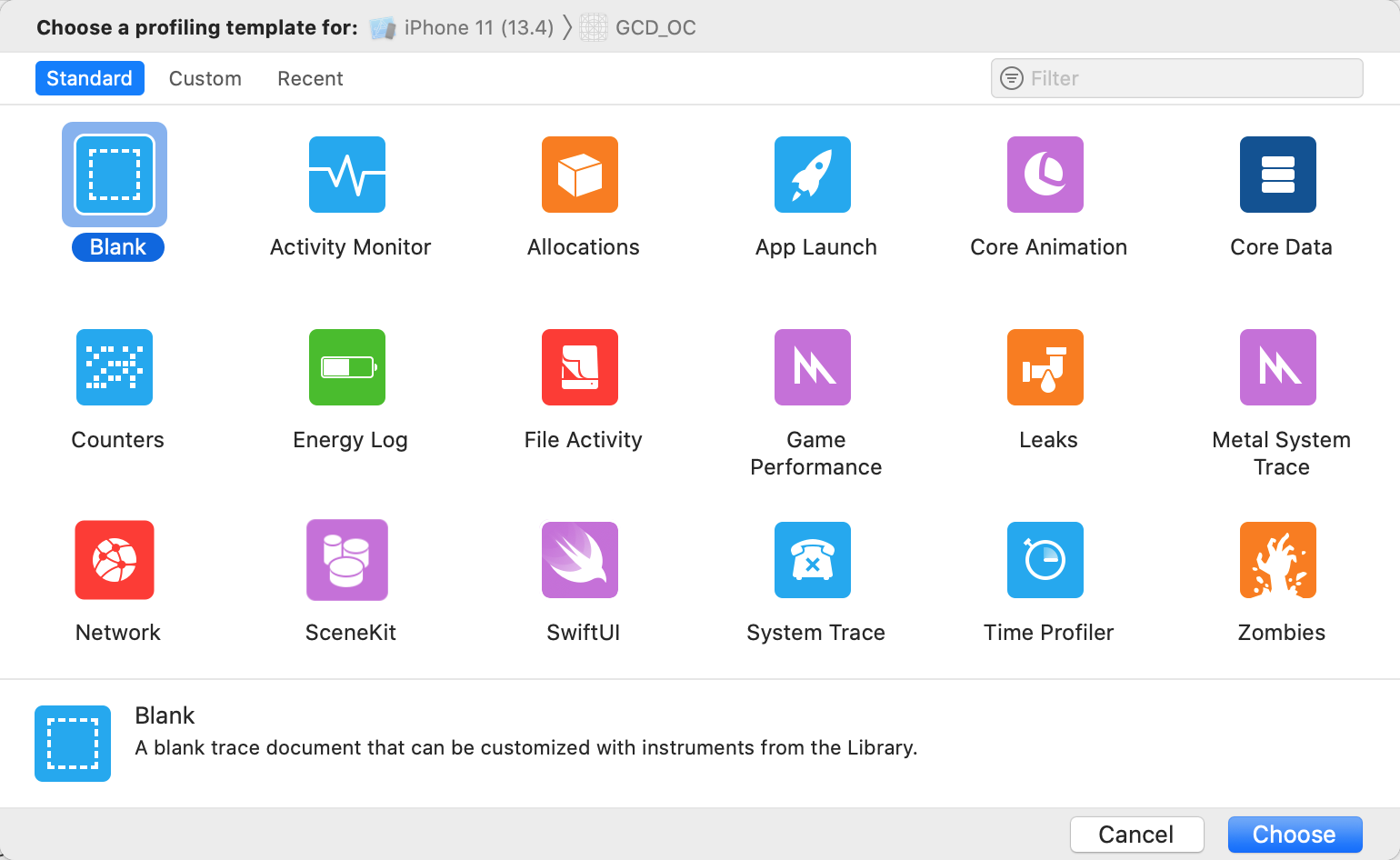Click the filter icon in search field
The width and height of the screenshot is (1400, 860).
[1012, 78]
